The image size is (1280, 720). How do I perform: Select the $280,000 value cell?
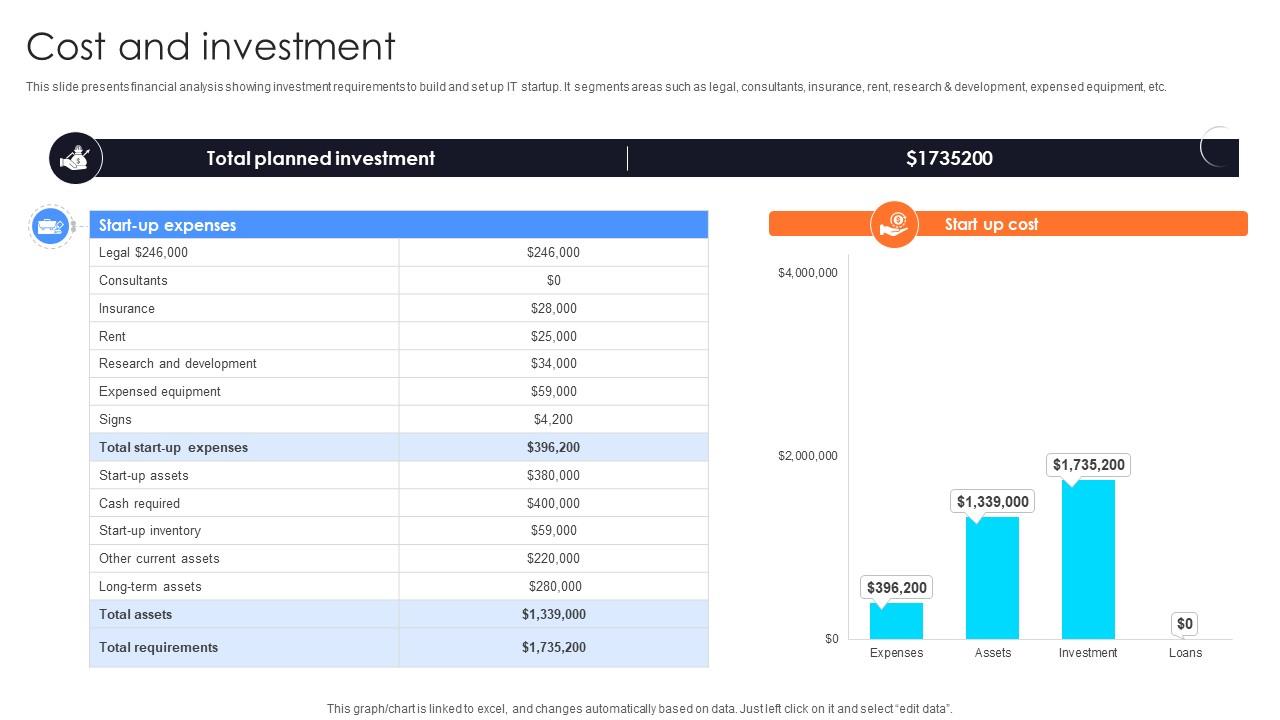pos(554,587)
